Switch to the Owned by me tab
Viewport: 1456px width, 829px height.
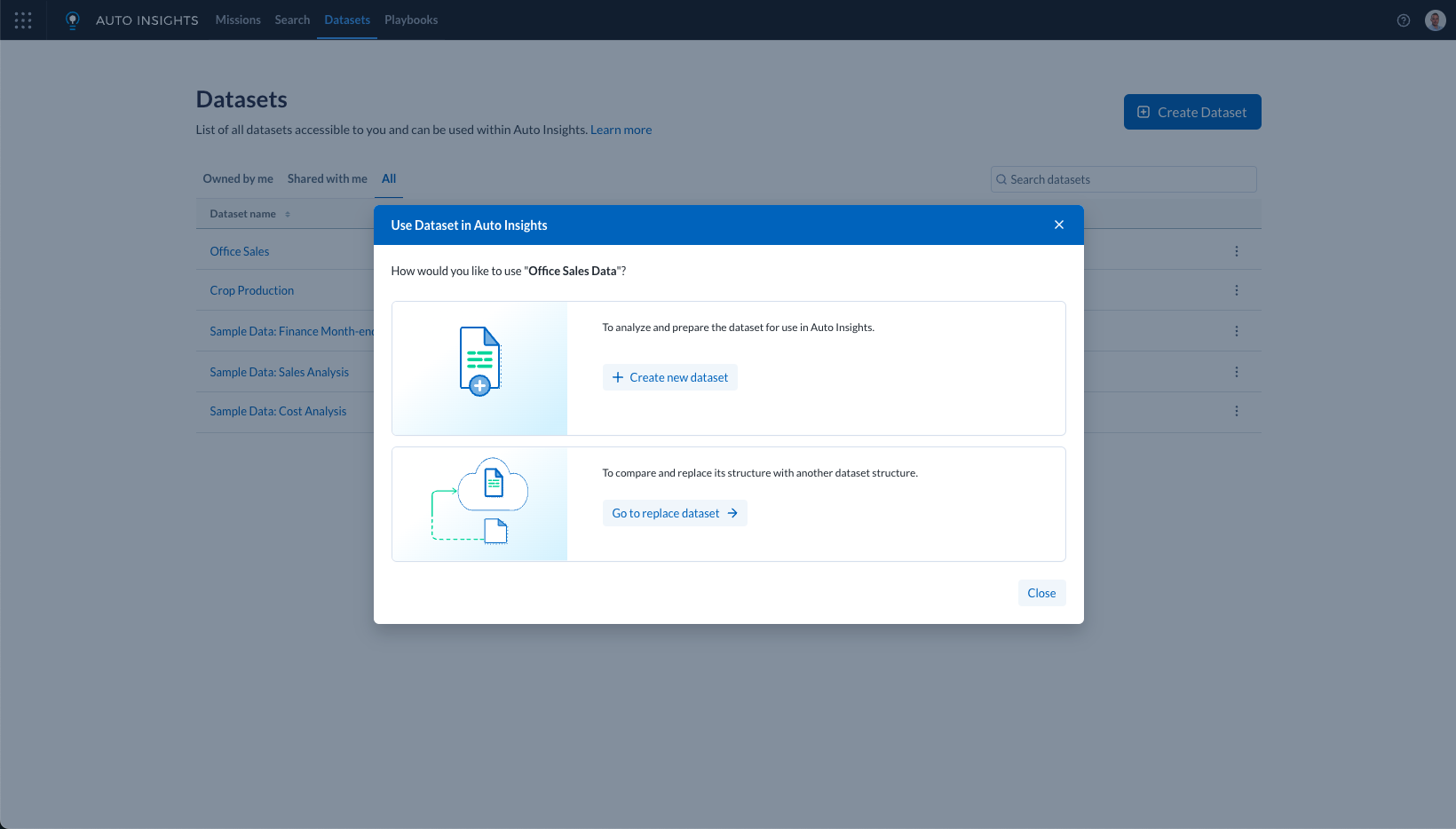click(x=238, y=178)
